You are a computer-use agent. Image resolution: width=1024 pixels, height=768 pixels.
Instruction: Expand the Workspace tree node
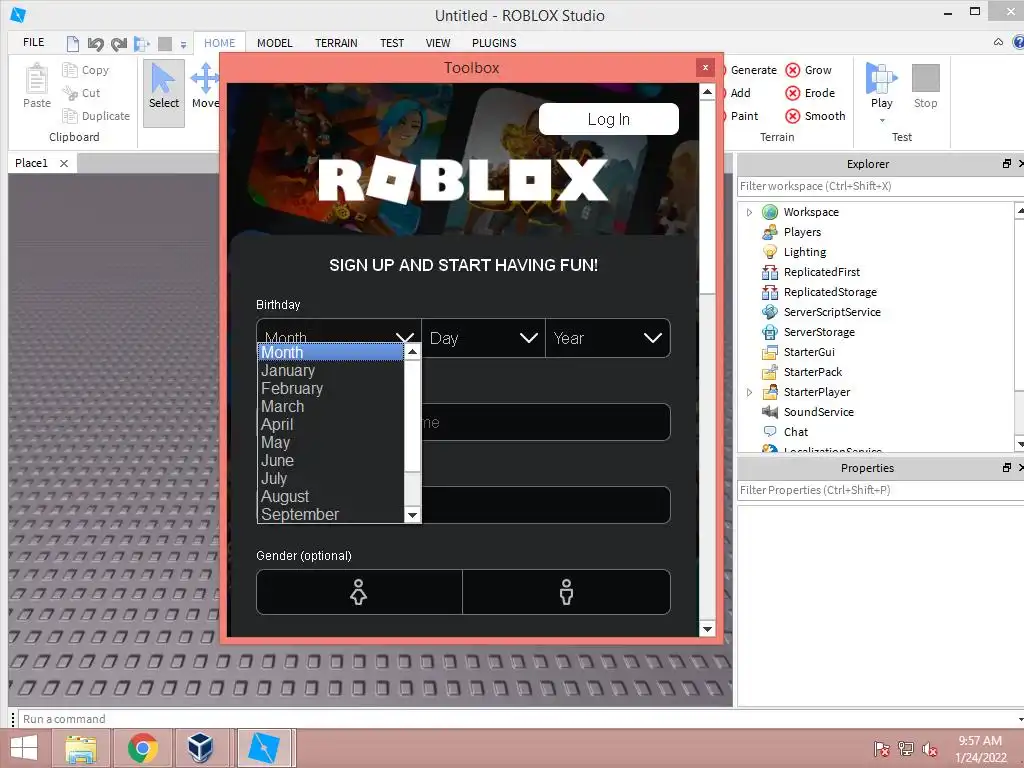pos(749,212)
